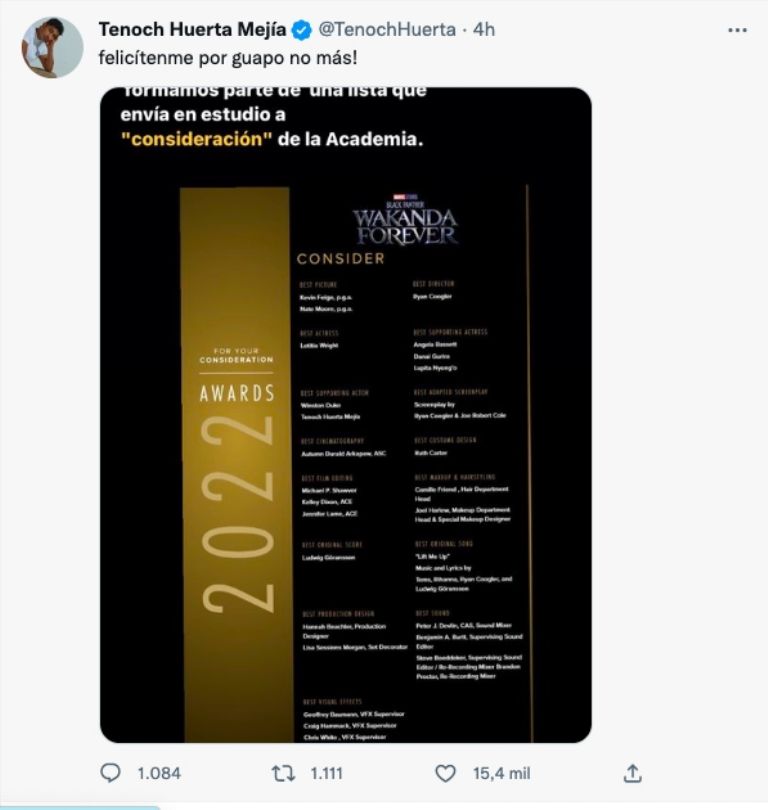Screen dimensions: 768x810
Task: Open the three-dot more options menu
Action: tap(737, 30)
